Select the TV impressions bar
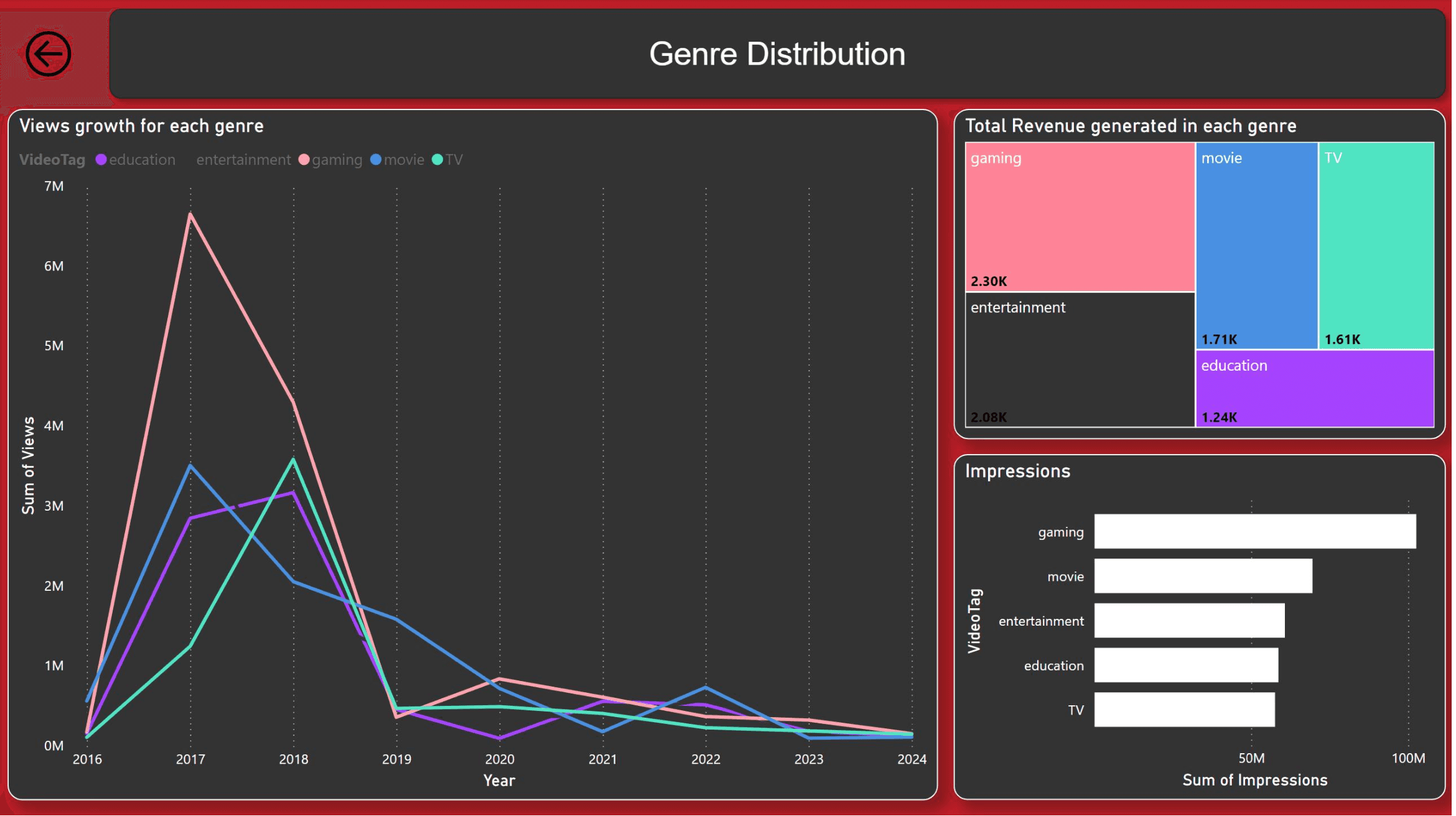Image resolution: width=1456 pixels, height=816 pixels. point(1187,711)
